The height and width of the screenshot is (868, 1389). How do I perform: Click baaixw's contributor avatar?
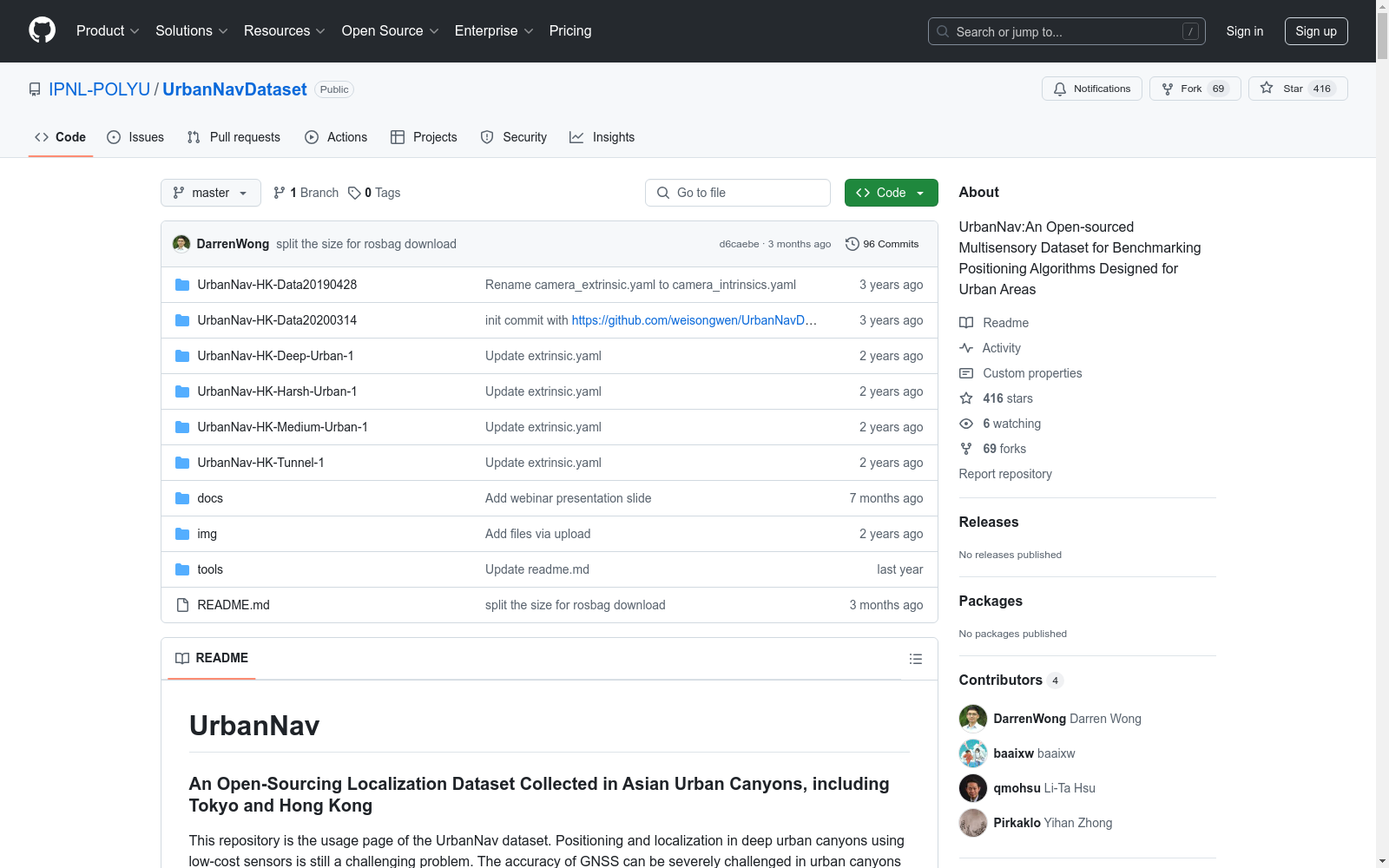tap(973, 753)
